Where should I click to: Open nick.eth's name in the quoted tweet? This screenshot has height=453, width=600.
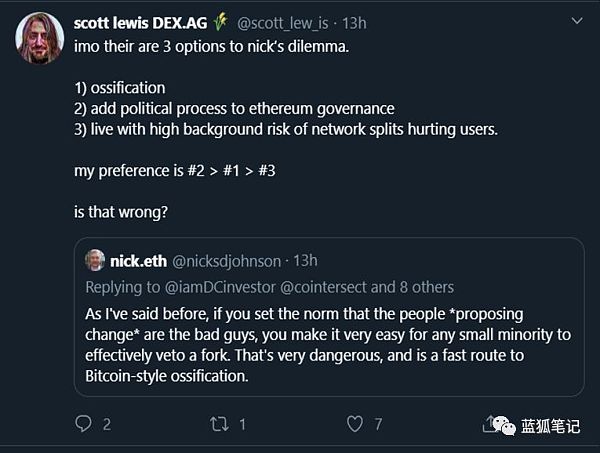[140, 260]
